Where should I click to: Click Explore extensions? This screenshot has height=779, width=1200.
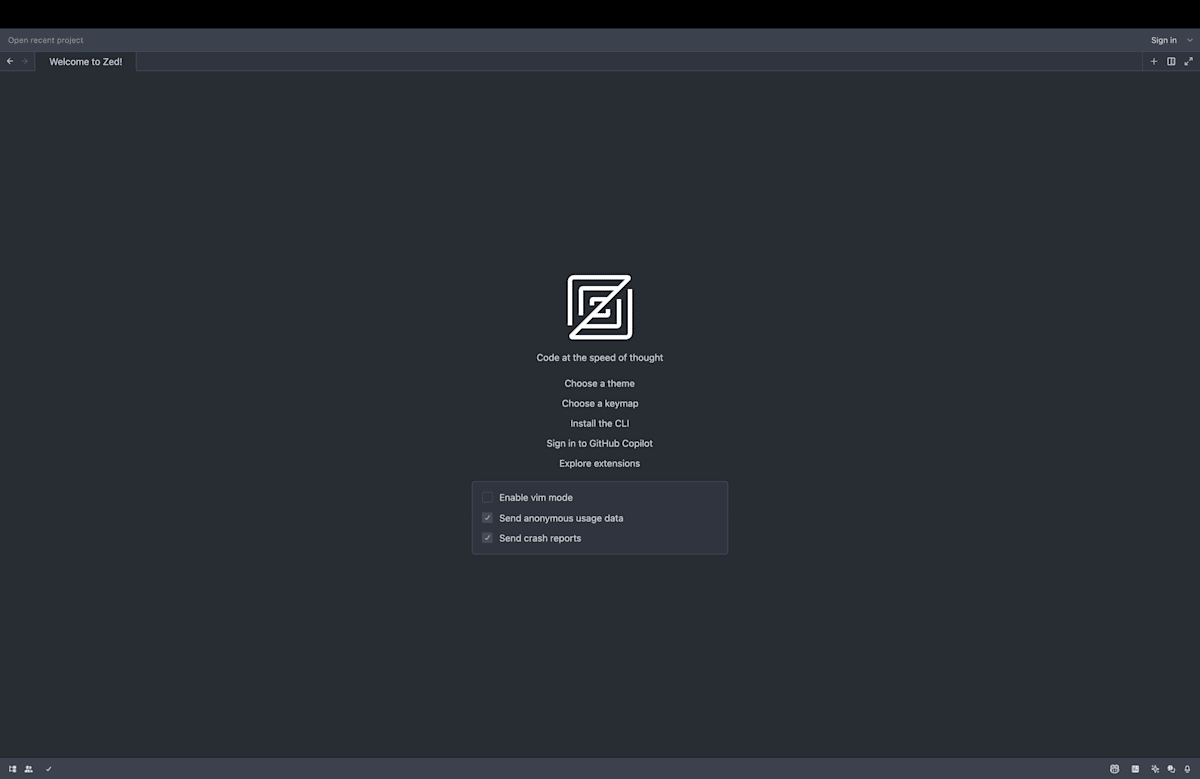click(x=600, y=464)
